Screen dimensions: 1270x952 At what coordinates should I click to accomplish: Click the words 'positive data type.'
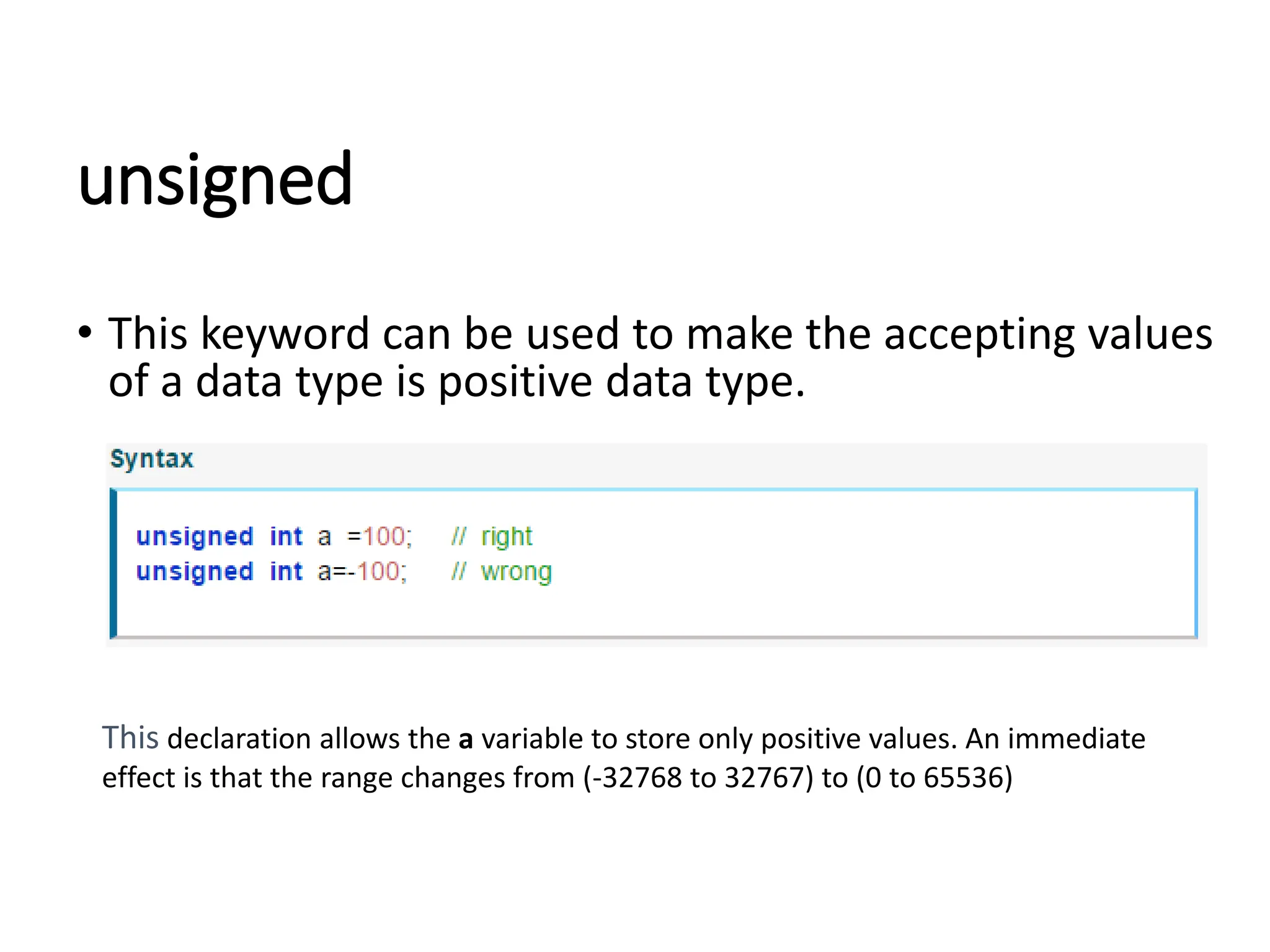(x=621, y=382)
